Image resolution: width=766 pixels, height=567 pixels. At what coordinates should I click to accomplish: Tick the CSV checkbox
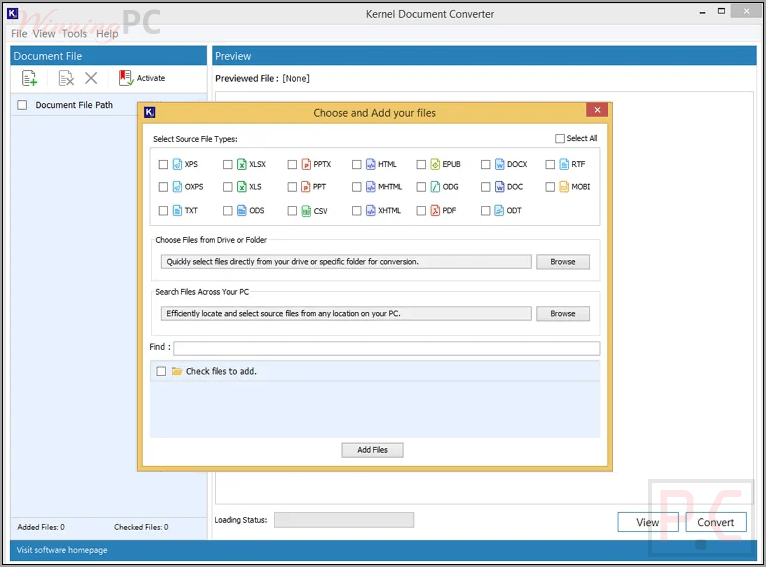[x=292, y=210]
